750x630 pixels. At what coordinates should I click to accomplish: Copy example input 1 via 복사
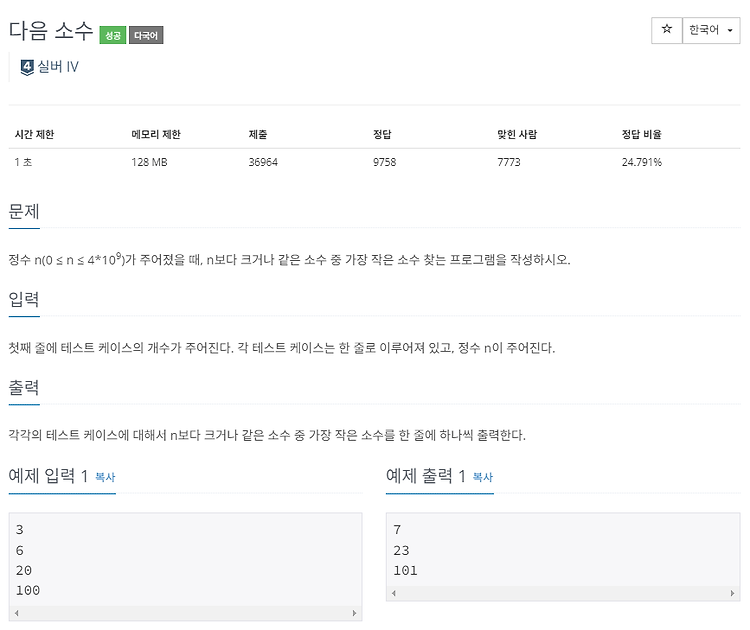coord(105,477)
